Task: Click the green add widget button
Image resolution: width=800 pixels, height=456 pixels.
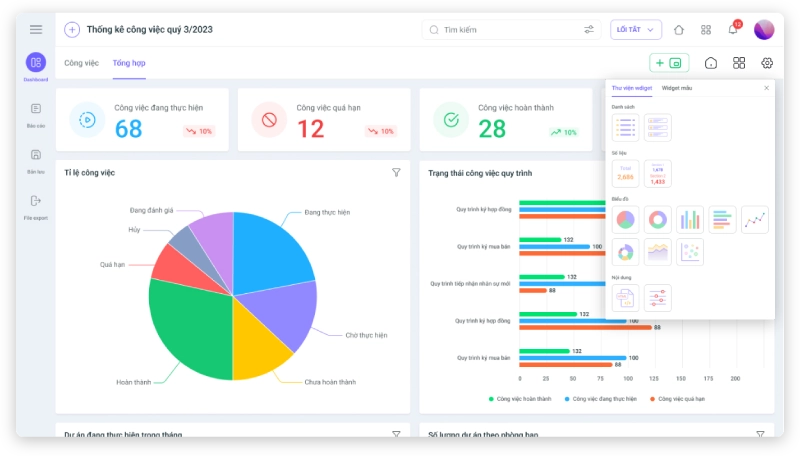Action: 669,63
